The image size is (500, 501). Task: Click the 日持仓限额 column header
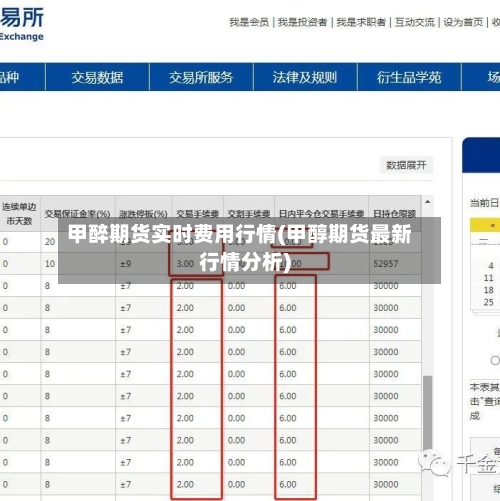[x=395, y=214]
